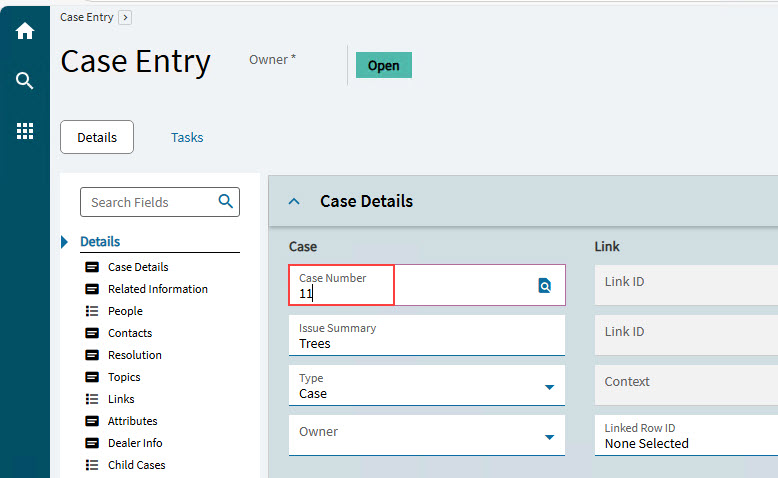Image resolution: width=778 pixels, height=478 pixels.
Task: Click magnifier icon in Search Fields box
Action: [225, 201]
